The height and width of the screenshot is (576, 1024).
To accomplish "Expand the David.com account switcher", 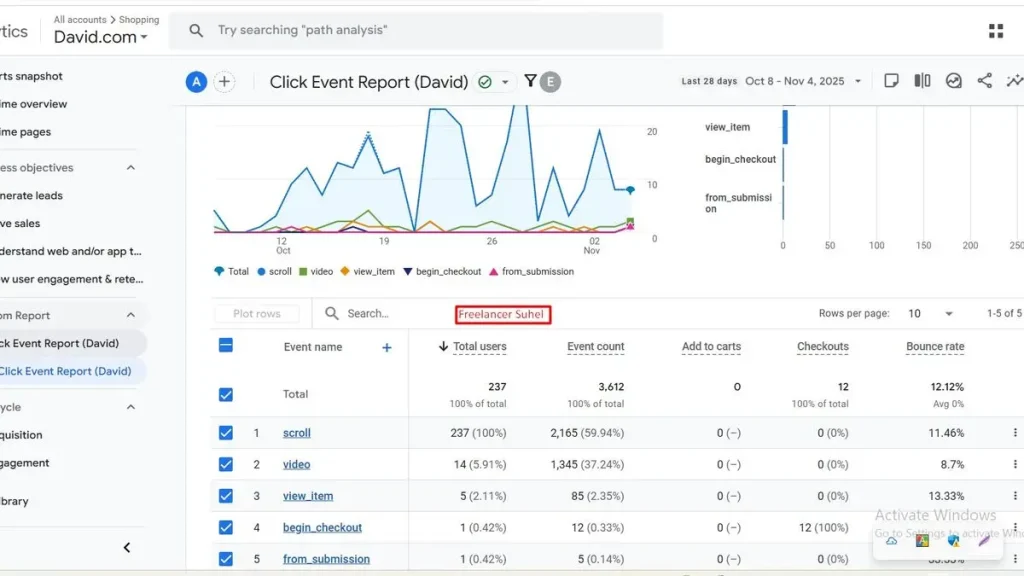I will [100, 36].
